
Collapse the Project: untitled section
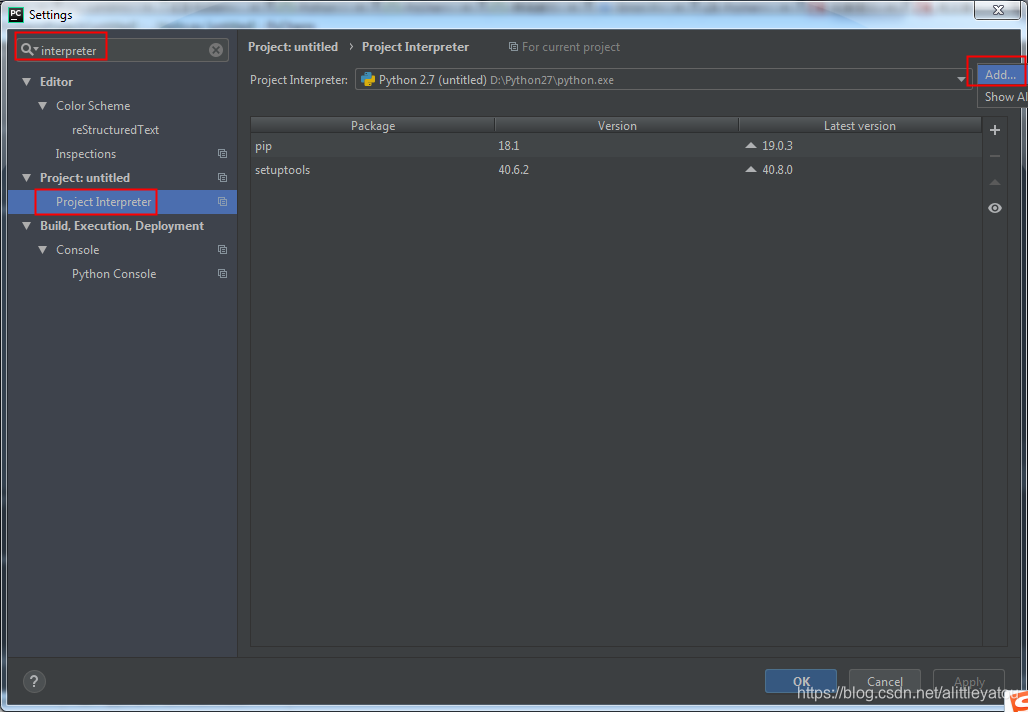pos(26,178)
